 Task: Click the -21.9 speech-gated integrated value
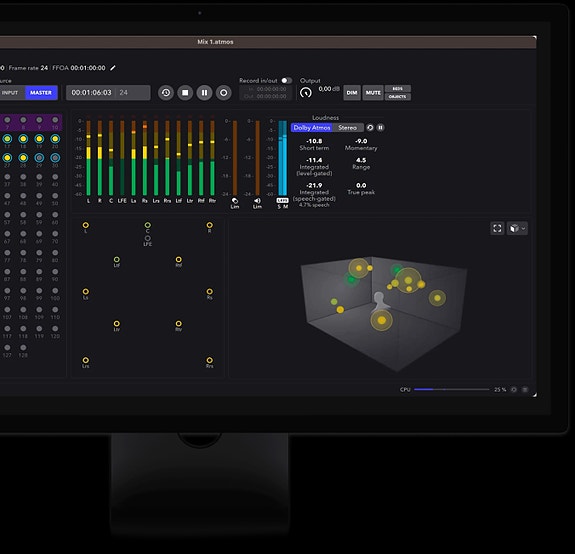314,186
